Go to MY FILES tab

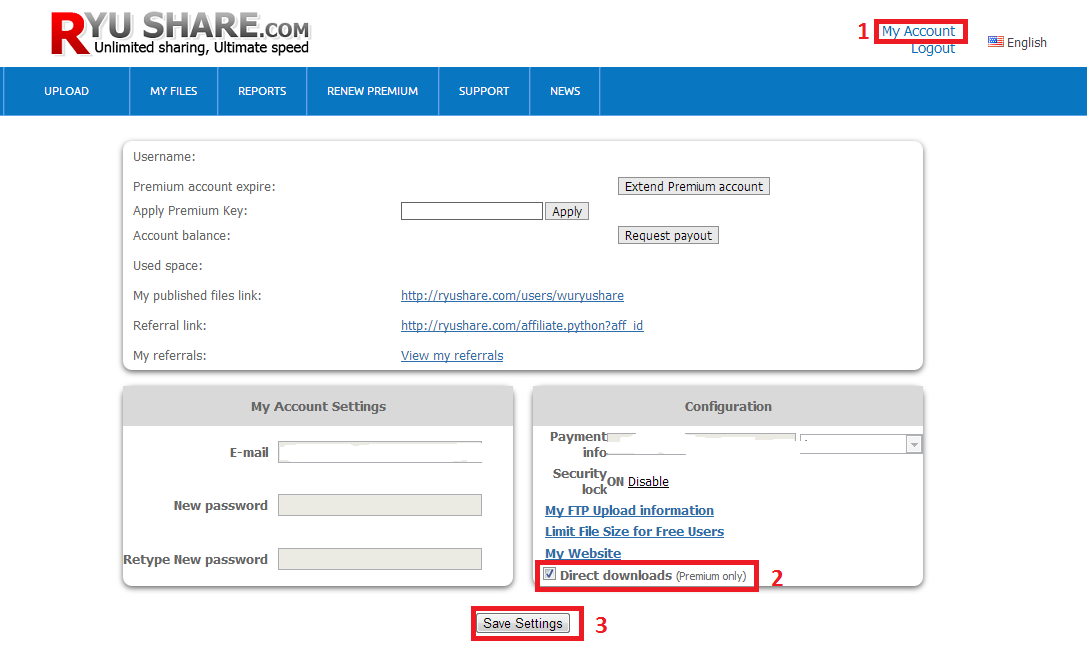tap(173, 91)
